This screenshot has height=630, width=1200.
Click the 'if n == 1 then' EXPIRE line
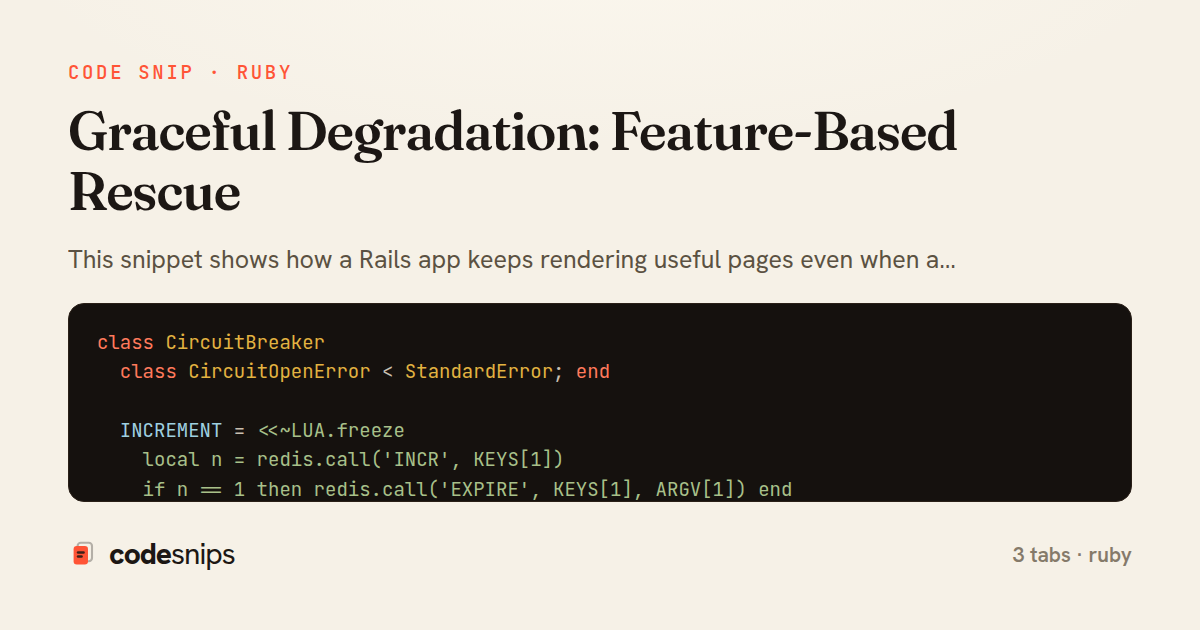pyautogui.click(x=467, y=490)
